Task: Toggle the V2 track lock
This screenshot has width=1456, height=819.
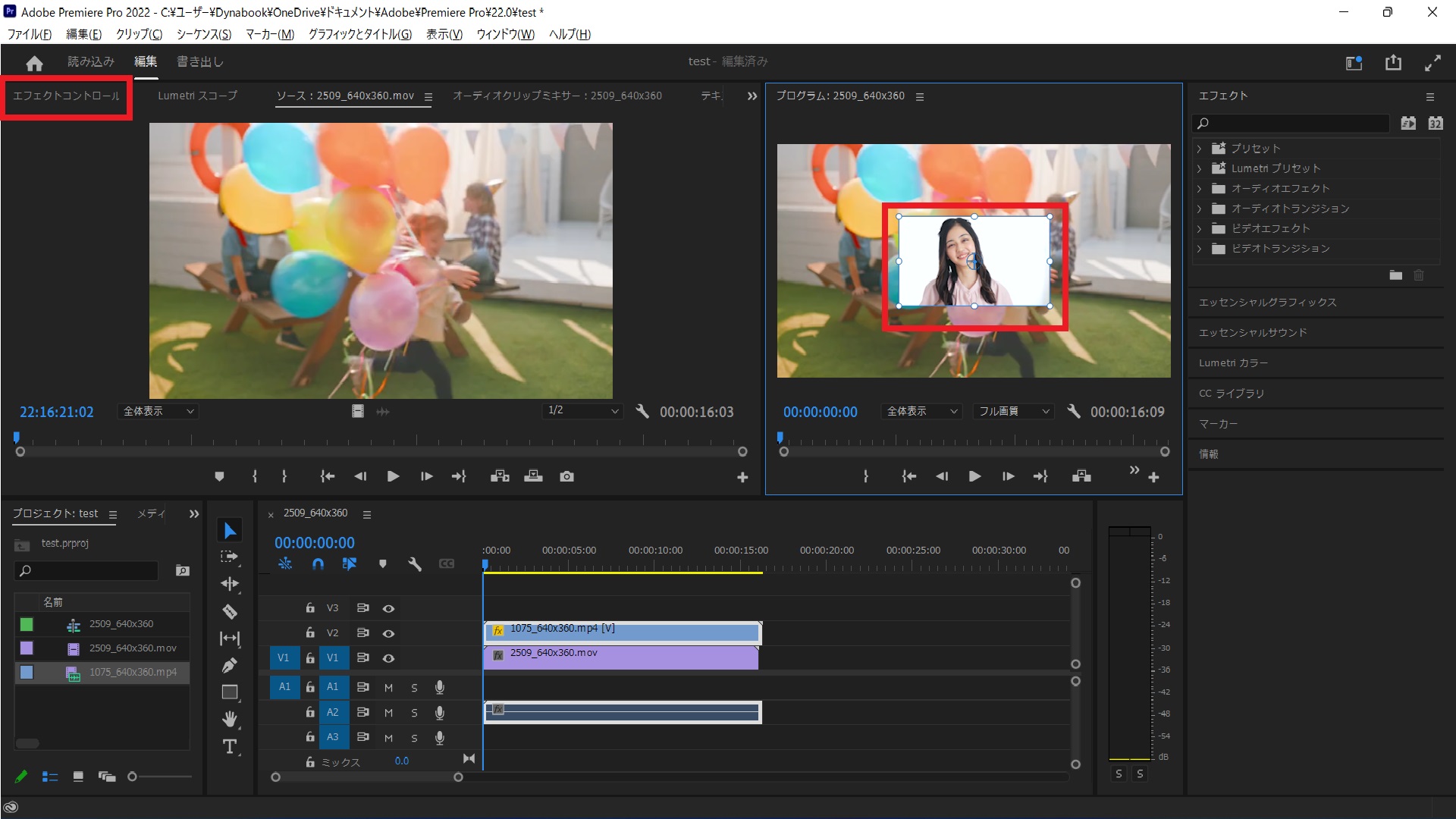Action: [310, 632]
